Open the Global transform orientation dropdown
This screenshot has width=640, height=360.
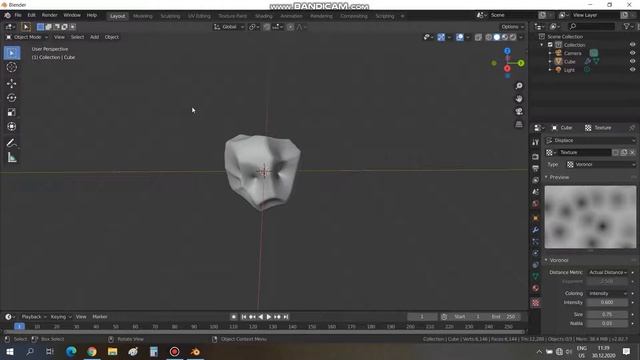(229, 27)
